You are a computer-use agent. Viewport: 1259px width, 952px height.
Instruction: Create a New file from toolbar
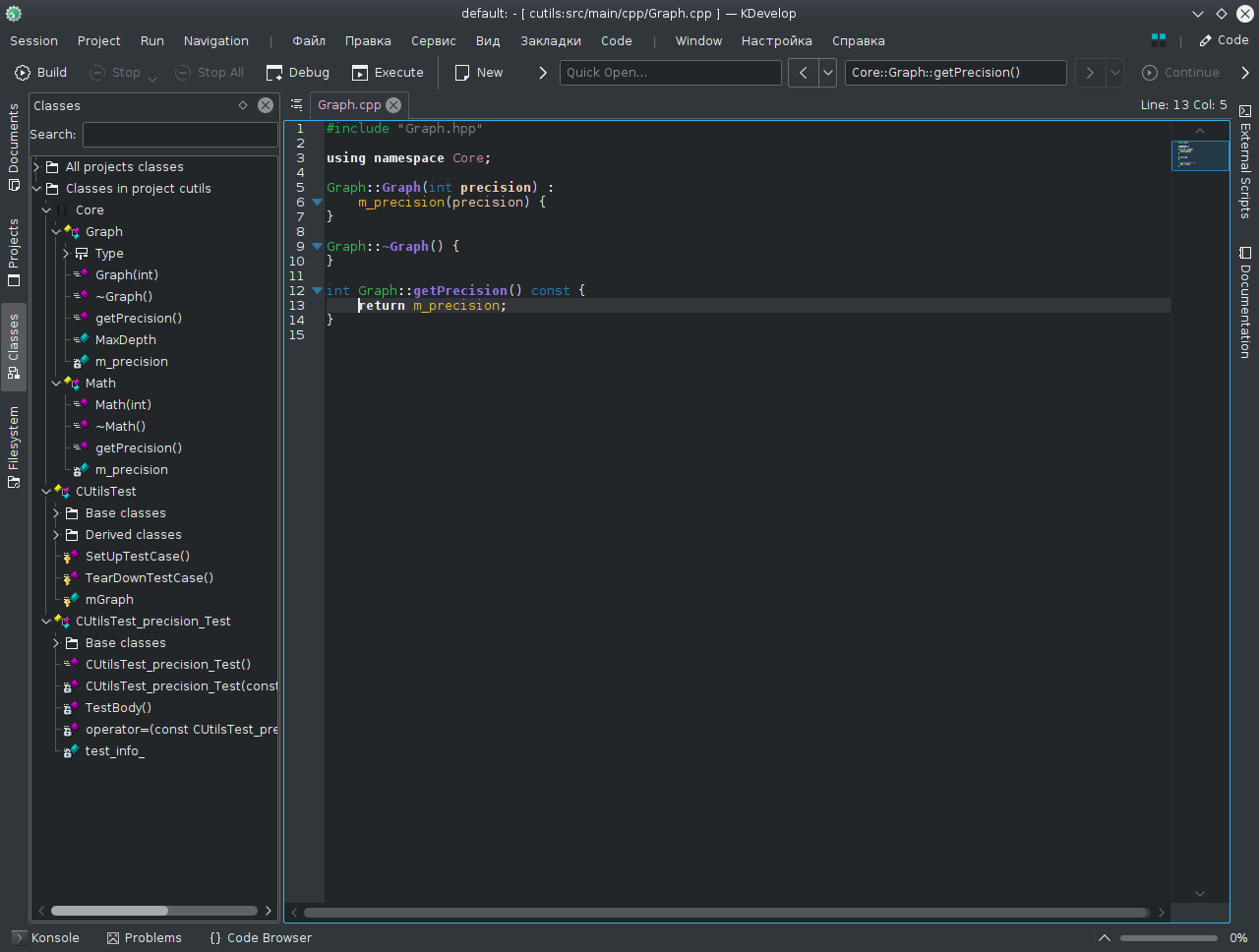point(478,73)
